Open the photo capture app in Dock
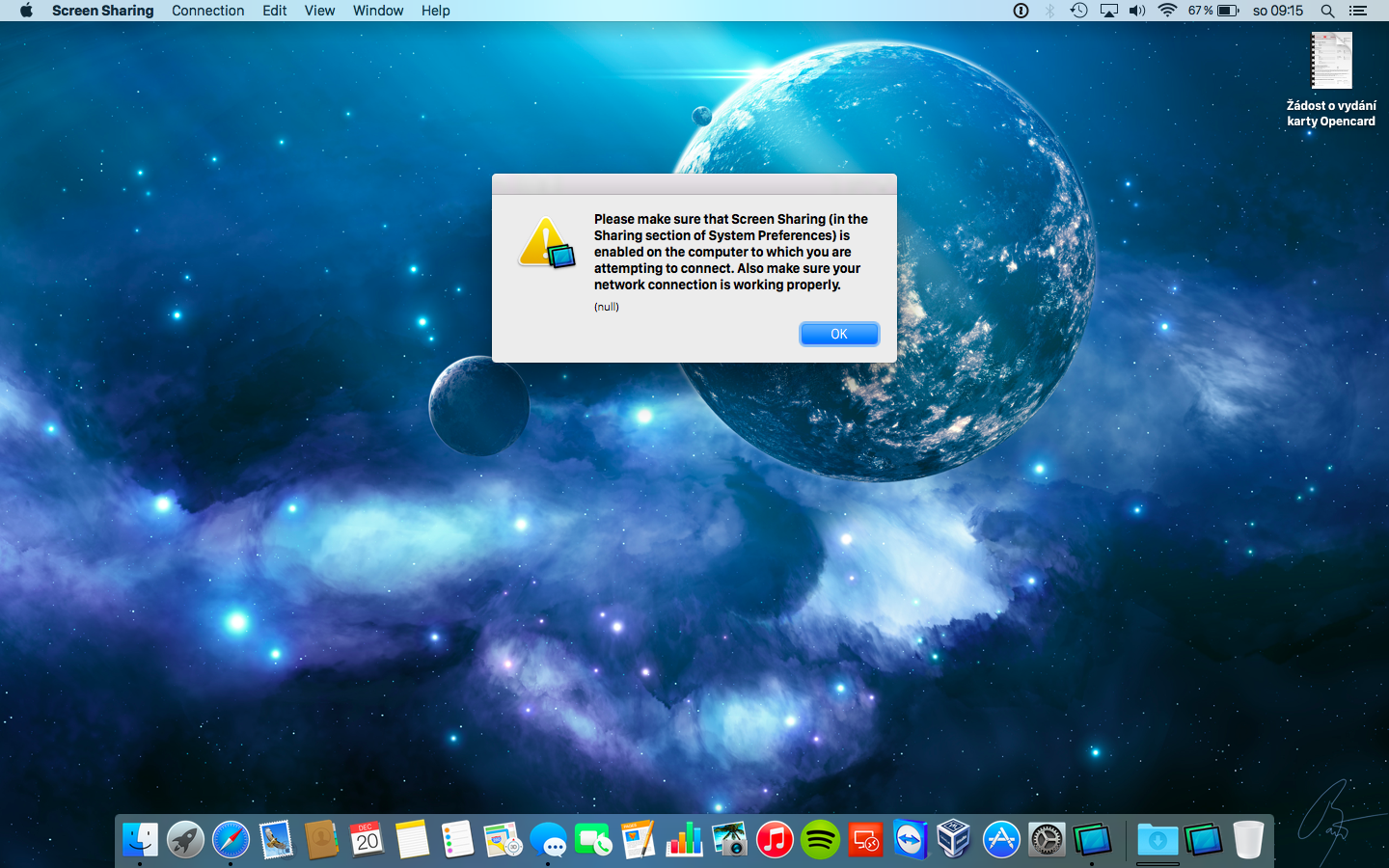 click(729, 840)
